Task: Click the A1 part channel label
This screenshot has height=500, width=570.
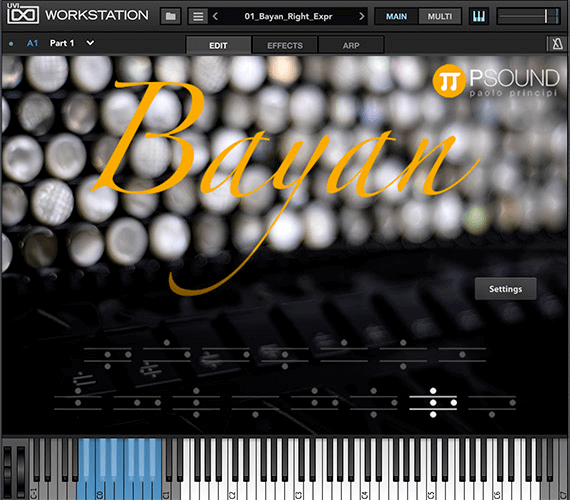Action: (x=32, y=43)
